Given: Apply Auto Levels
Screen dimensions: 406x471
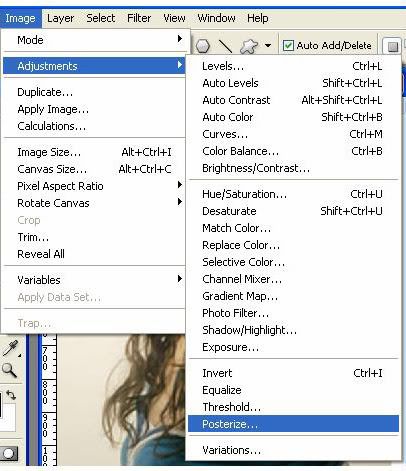Looking at the screenshot, I should [293, 83].
